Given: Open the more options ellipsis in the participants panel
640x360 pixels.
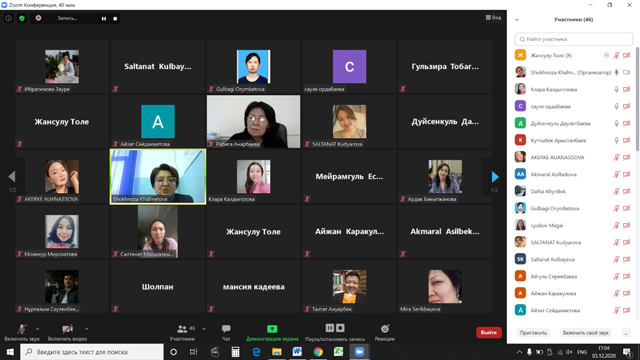Looking at the screenshot, I should (x=626, y=333).
